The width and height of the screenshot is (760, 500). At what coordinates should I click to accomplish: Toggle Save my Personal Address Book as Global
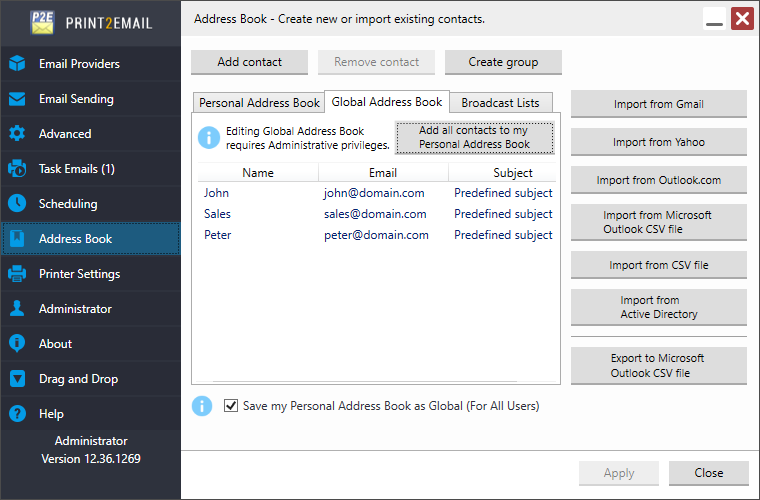coord(232,406)
